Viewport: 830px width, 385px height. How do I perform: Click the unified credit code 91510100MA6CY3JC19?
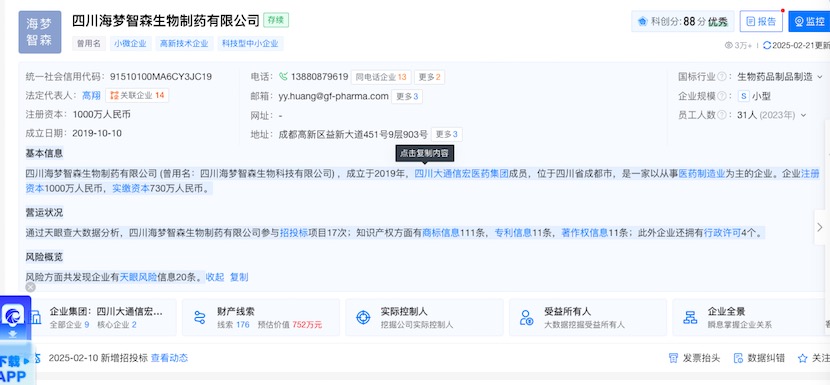(x=161, y=77)
